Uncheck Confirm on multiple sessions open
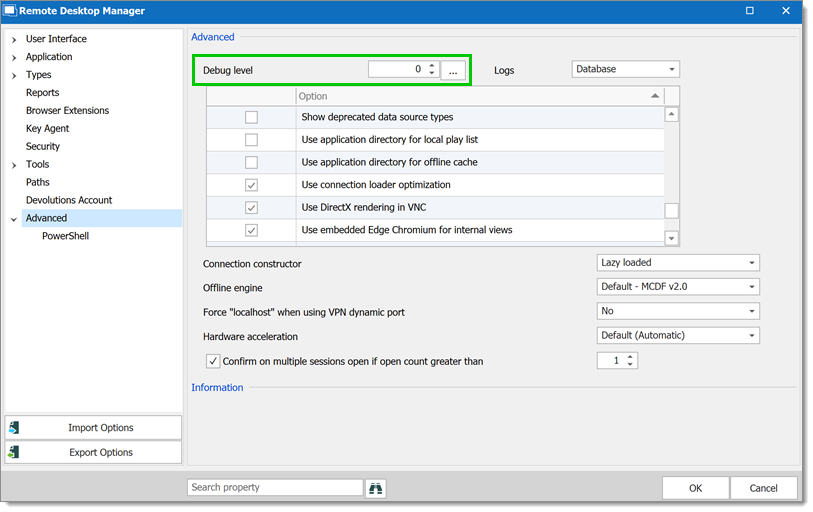The image size is (813, 512). coord(213,361)
